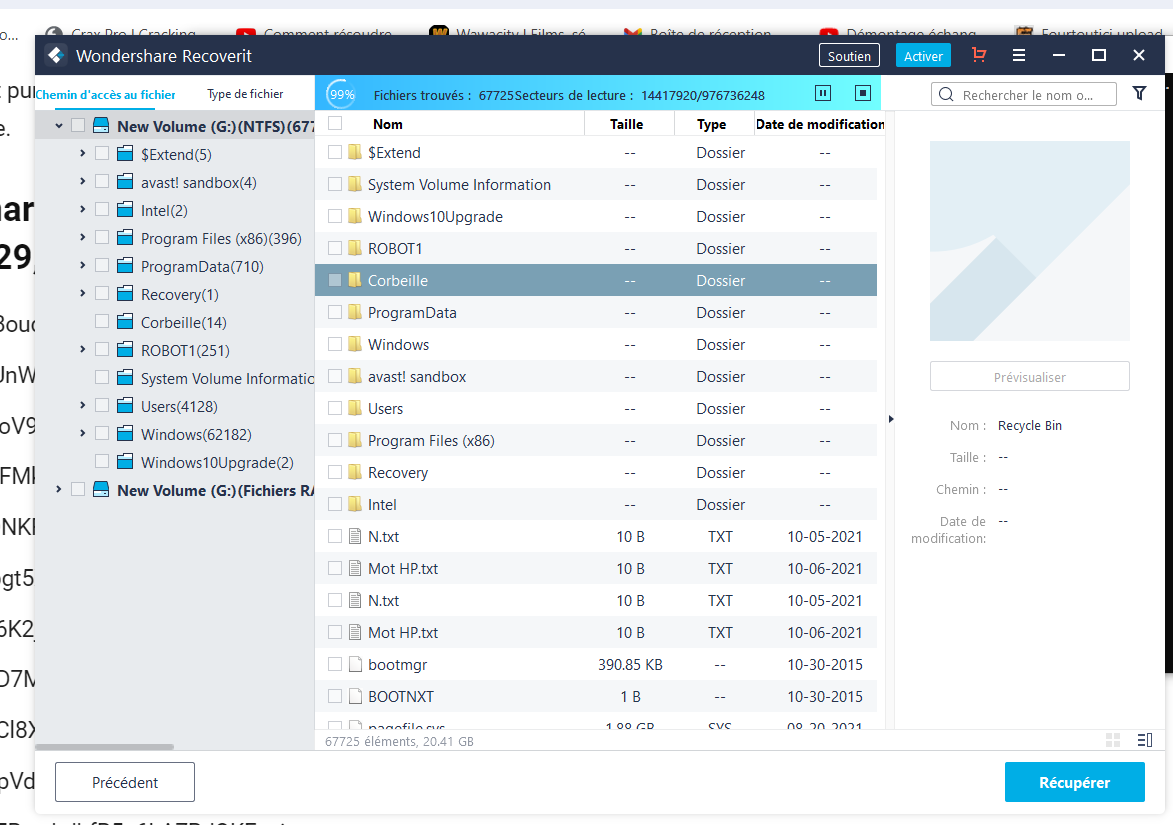Check the ROBOT1 folder checkbox in list
This screenshot has height=825, width=1173.
point(334,248)
